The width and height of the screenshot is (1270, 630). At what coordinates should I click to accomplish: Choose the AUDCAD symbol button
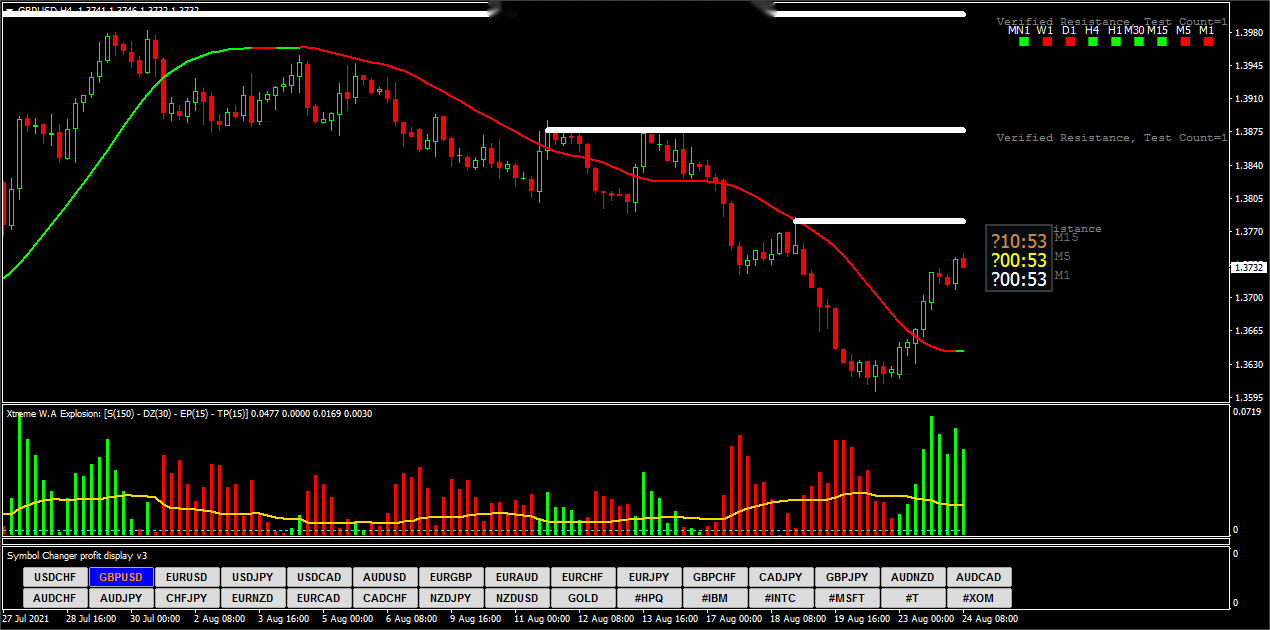[979, 577]
